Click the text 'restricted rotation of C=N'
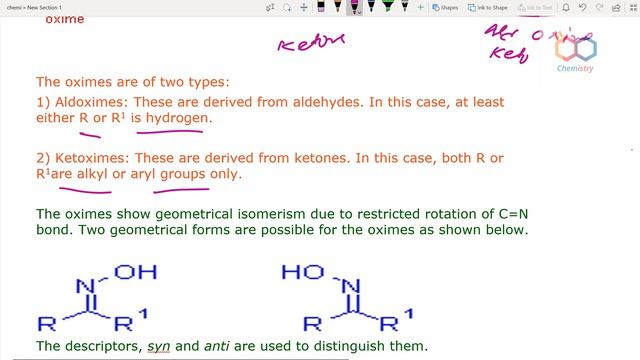This screenshot has width=640, height=360. pyautogui.click(x=442, y=214)
